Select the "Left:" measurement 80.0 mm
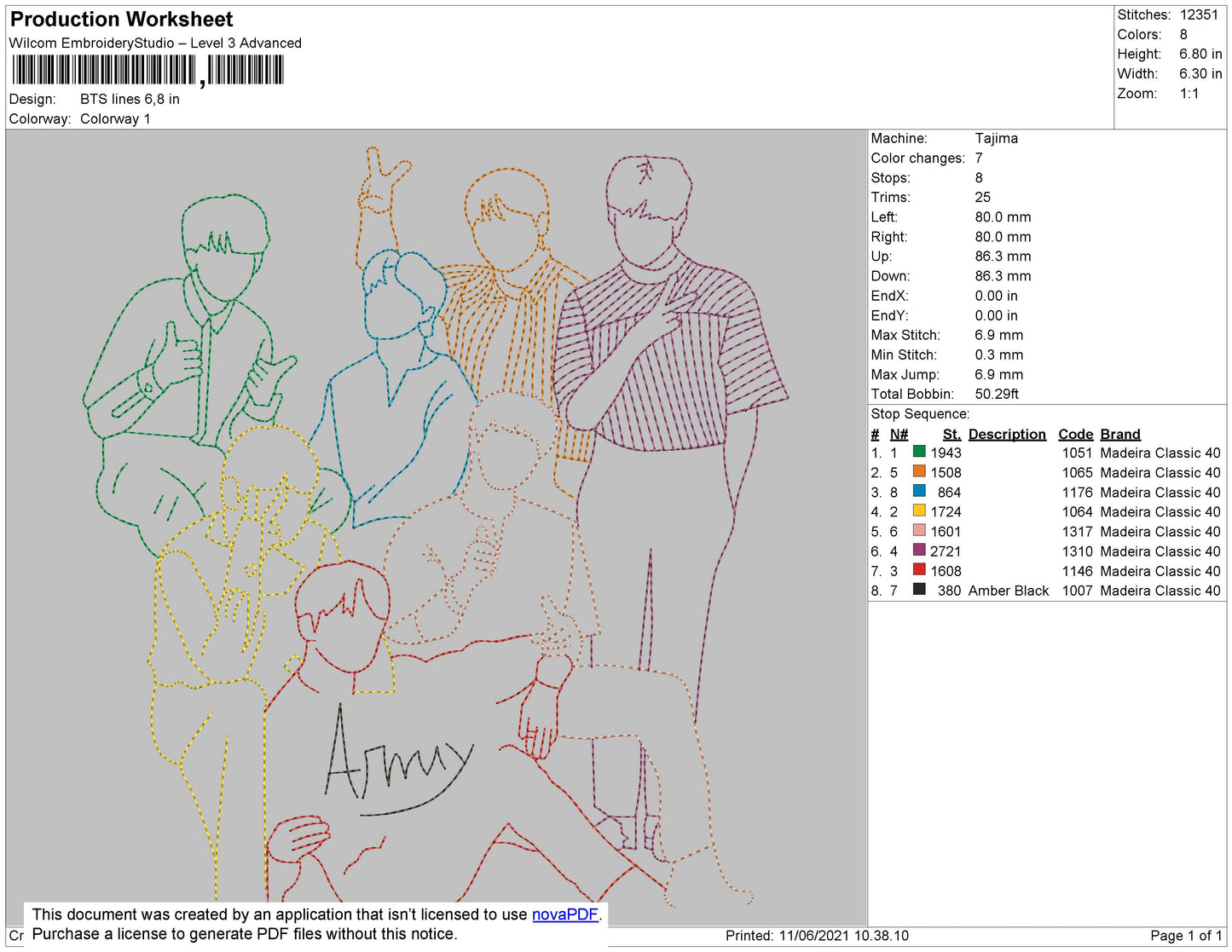The width and height of the screenshot is (1232, 952). [x=1004, y=216]
